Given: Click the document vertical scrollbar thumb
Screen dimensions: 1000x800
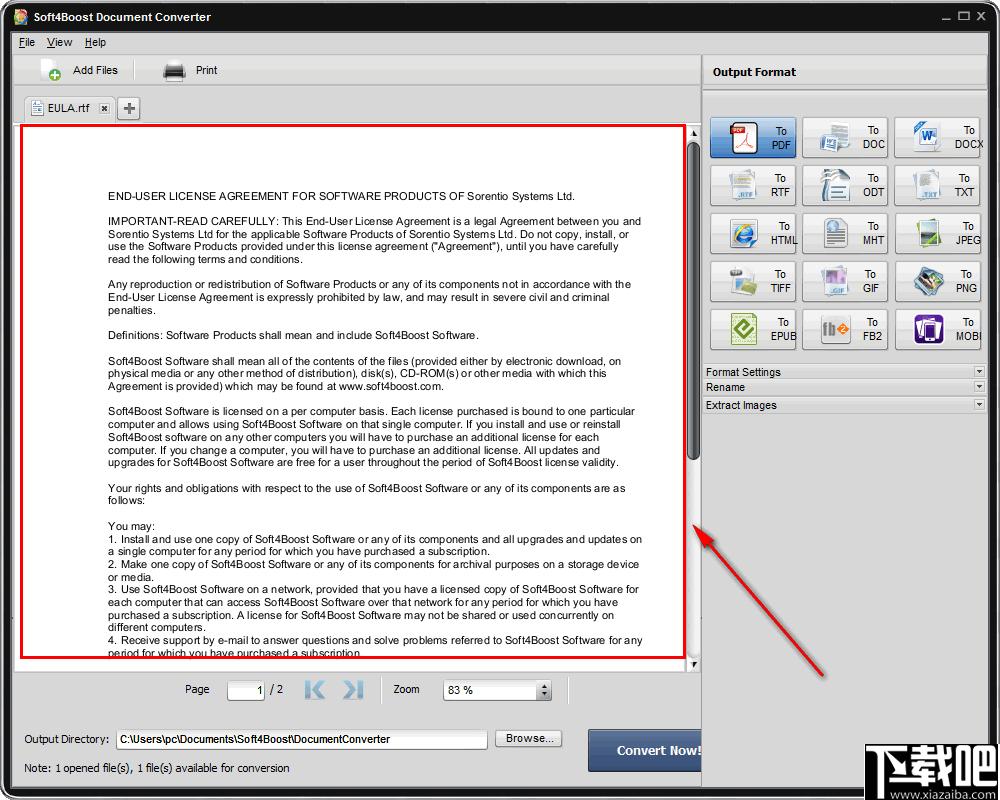Looking at the screenshot, I should coord(693,300).
